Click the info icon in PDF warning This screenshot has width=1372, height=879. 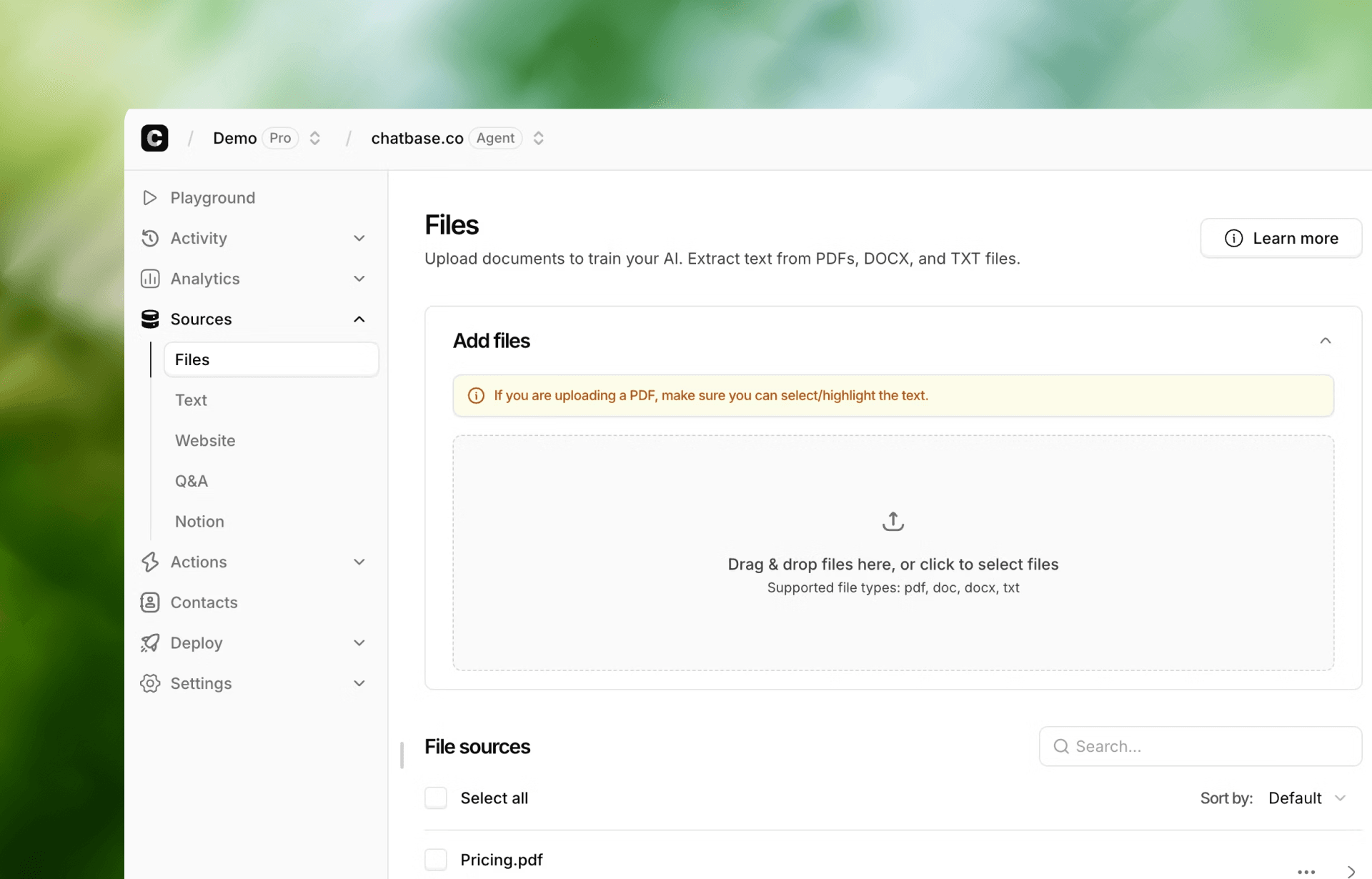(x=476, y=396)
